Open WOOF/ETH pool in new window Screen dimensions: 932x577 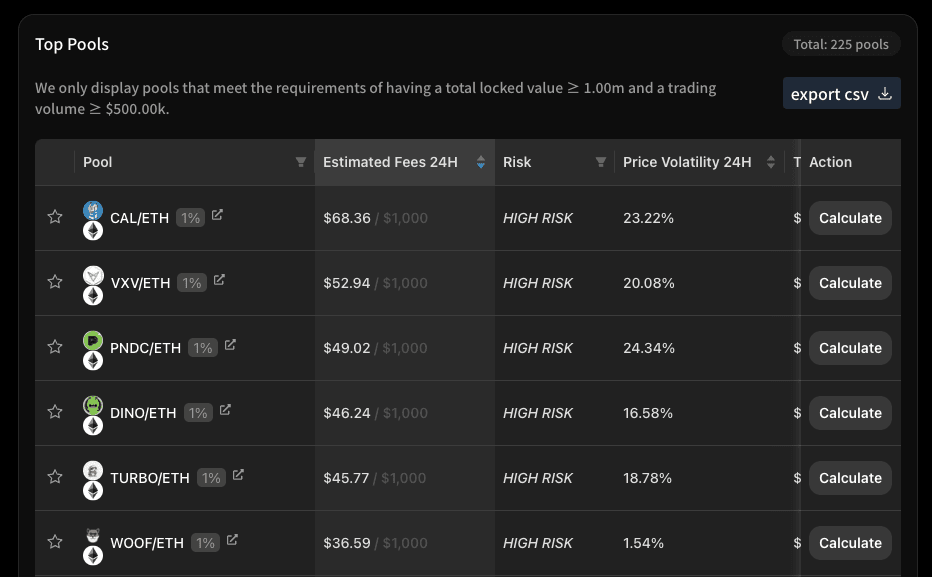(x=232, y=540)
